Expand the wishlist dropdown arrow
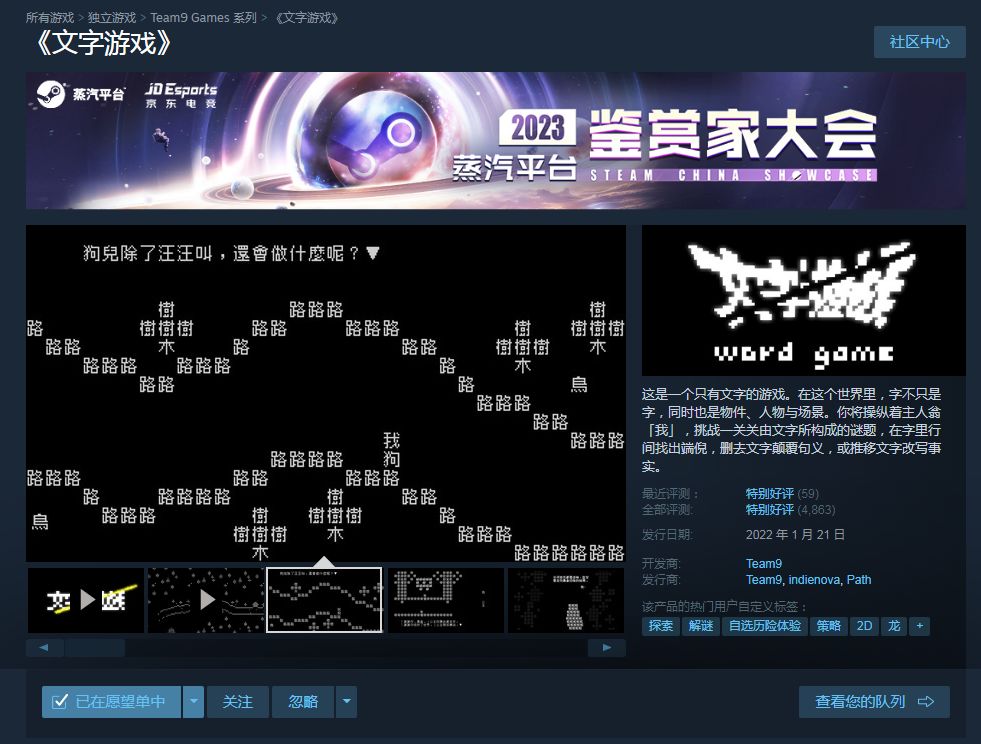This screenshot has width=981, height=744. pos(193,701)
